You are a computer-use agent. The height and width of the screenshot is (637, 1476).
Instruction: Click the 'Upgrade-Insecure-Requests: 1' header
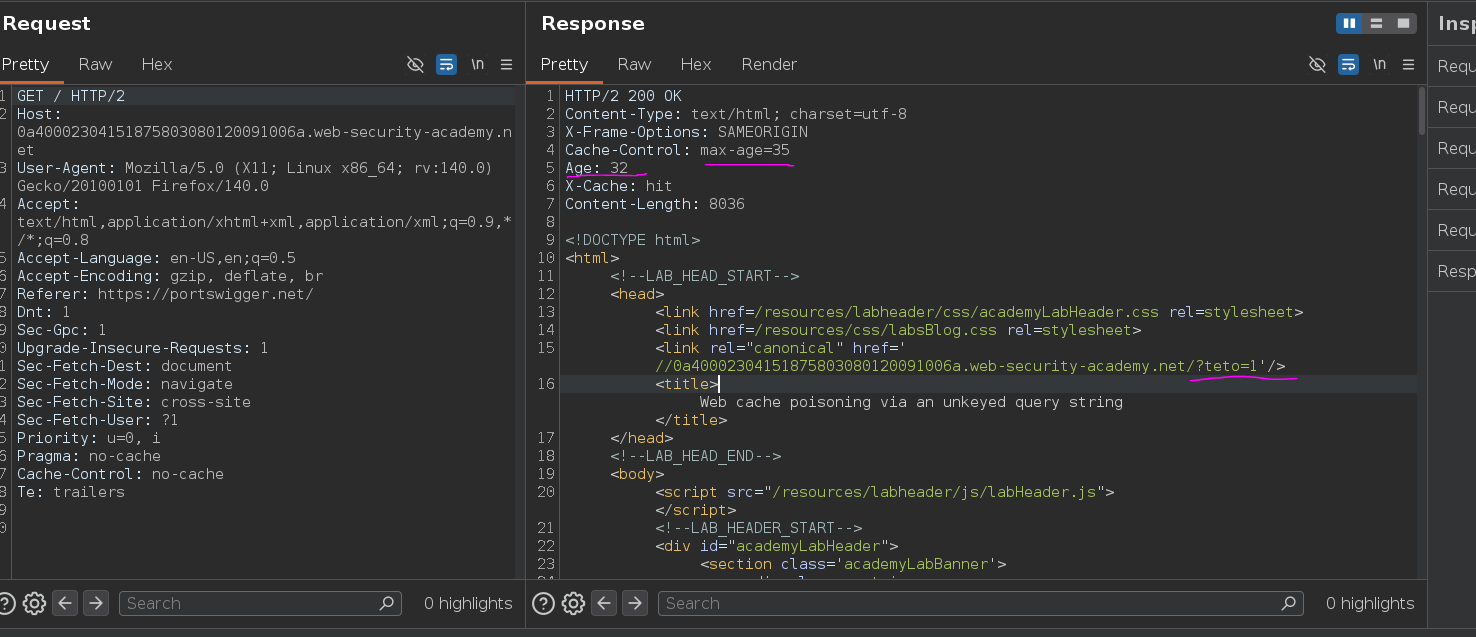coord(143,348)
